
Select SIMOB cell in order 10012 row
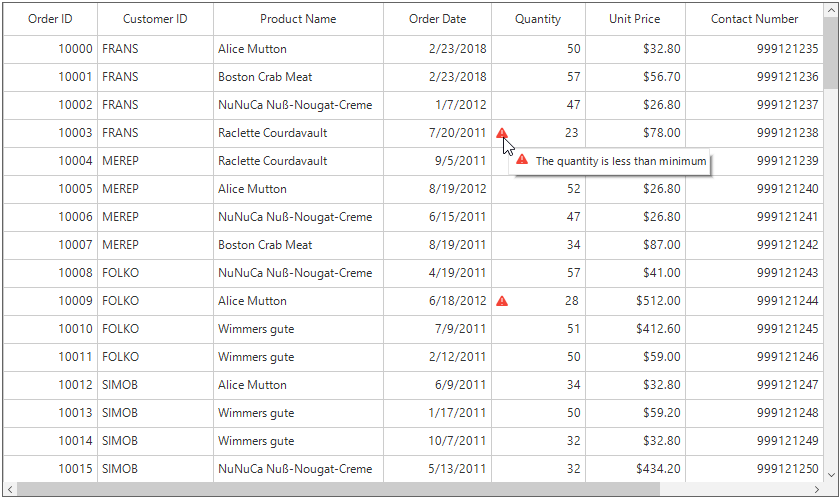[x=155, y=385]
